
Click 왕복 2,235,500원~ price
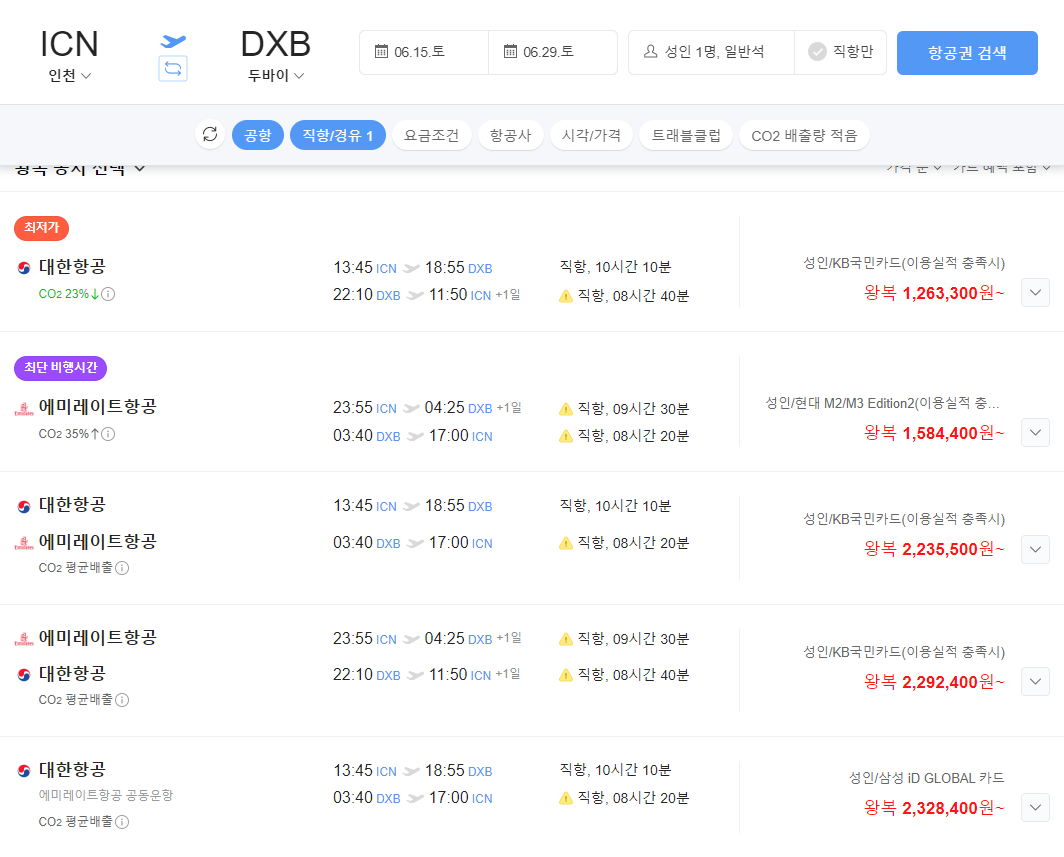tap(934, 548)
